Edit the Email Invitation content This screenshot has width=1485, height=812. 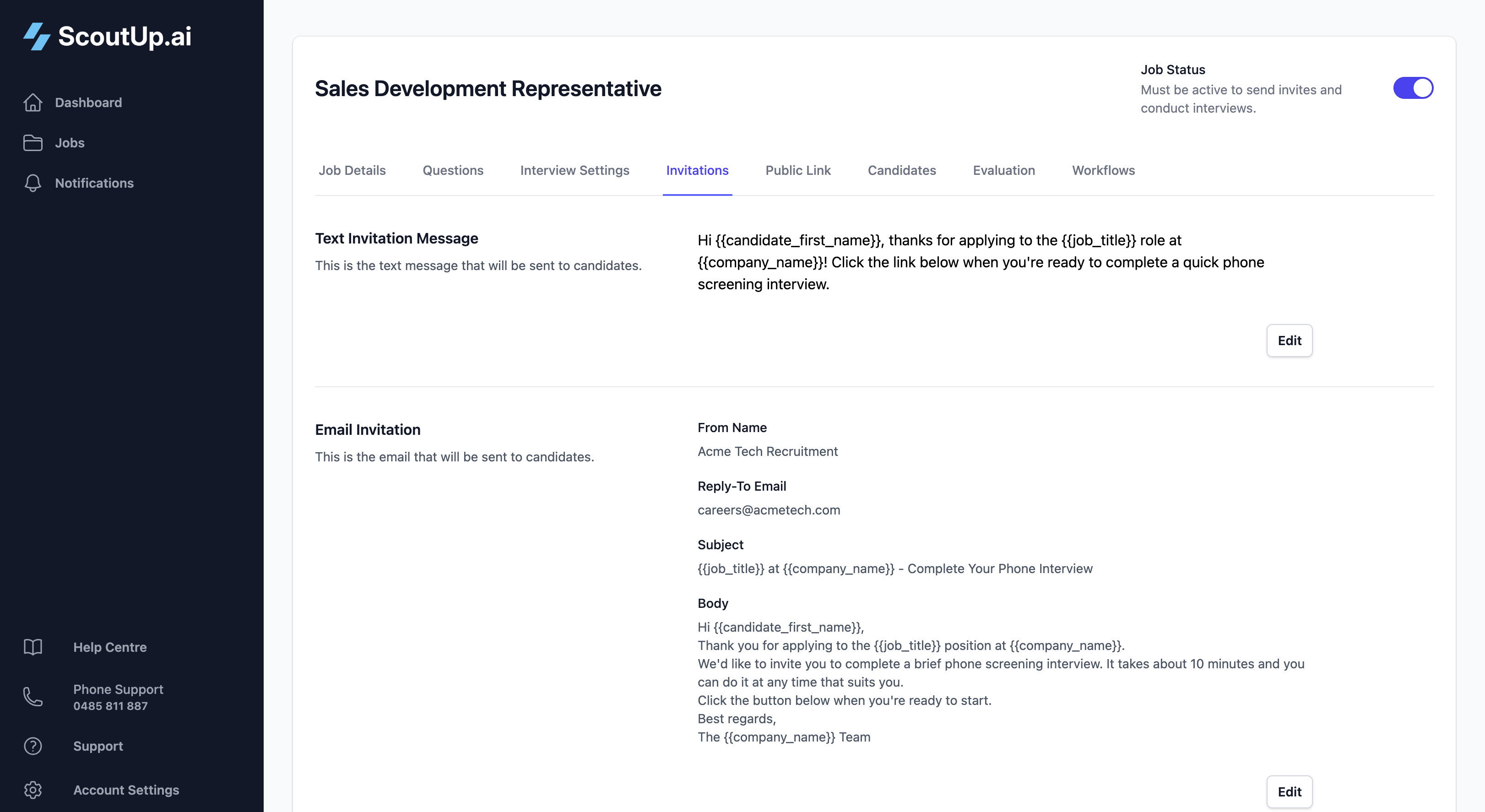coord(1290,791)
